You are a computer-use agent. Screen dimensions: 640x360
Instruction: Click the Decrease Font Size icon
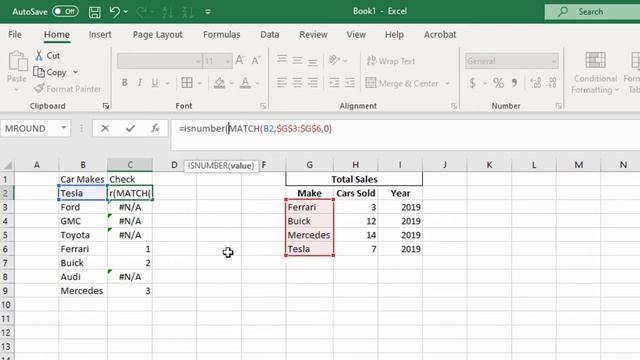pos(256,61)
